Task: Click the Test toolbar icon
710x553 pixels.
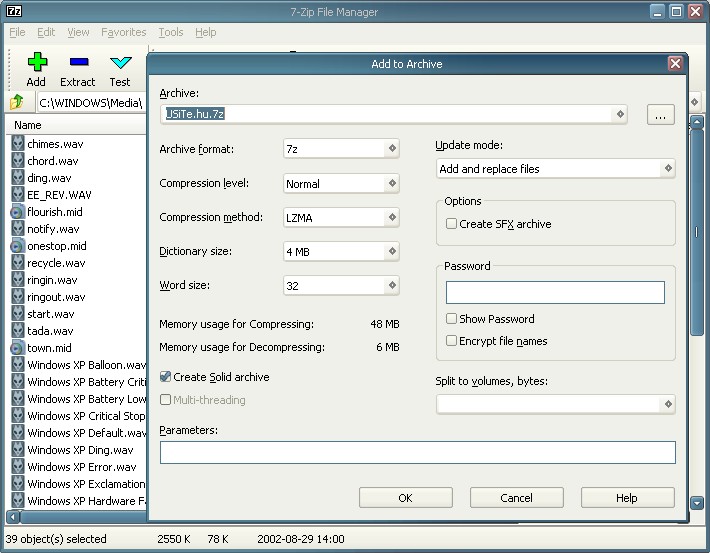Action: (x=120, y=63)
